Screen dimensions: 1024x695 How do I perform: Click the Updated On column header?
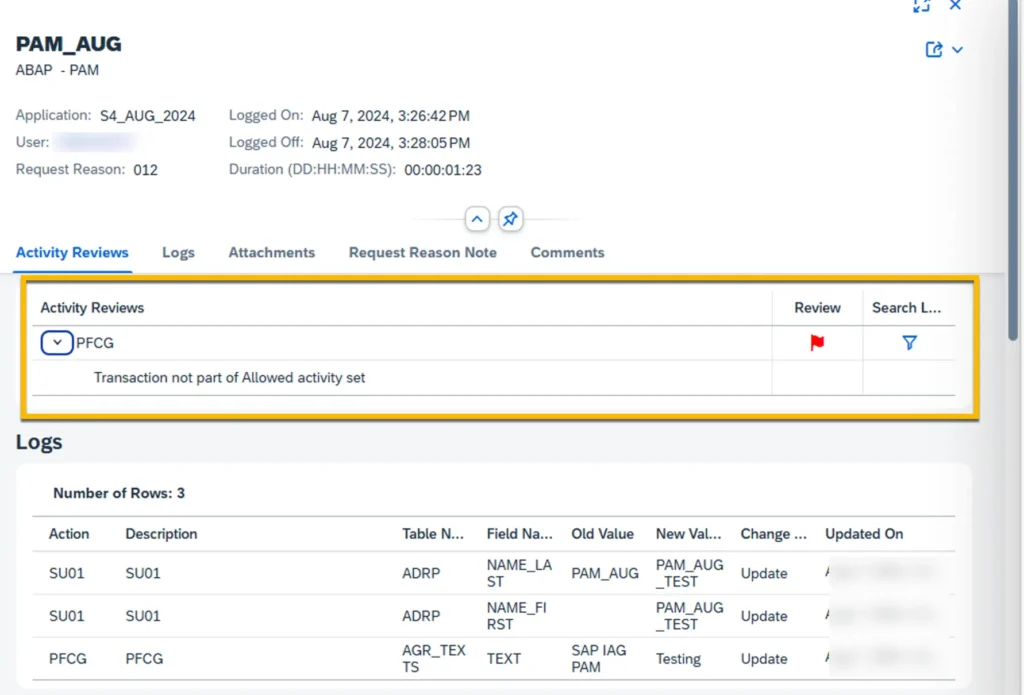[x=863, y=534]
